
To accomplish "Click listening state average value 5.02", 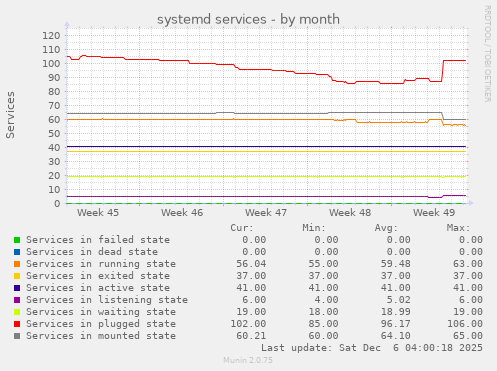I will [x=399, y=300].
